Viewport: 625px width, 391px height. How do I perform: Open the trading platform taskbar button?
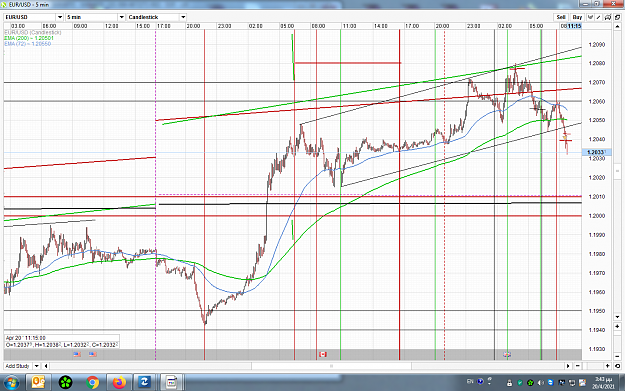click(x=171, y=383)
